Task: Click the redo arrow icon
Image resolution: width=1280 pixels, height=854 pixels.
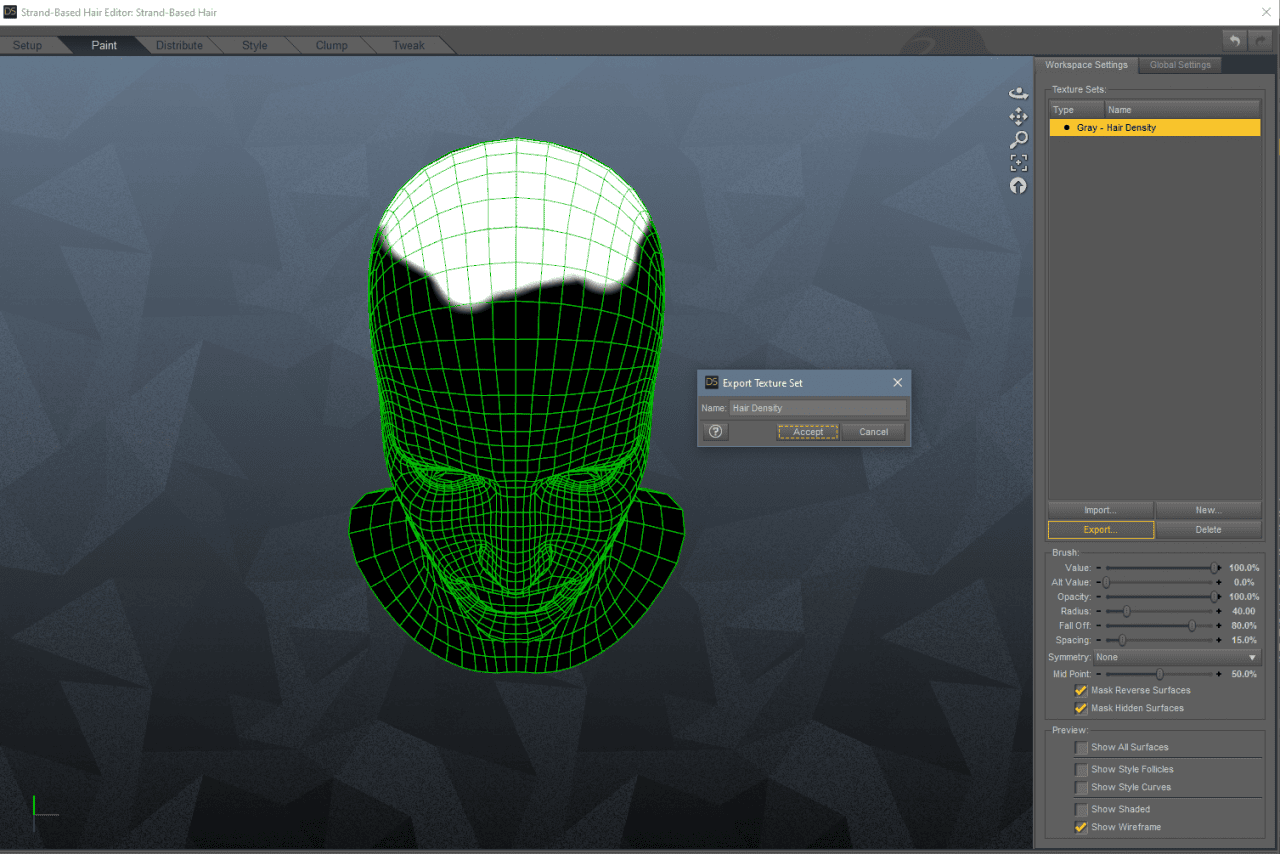Action: coord(1260,40)
